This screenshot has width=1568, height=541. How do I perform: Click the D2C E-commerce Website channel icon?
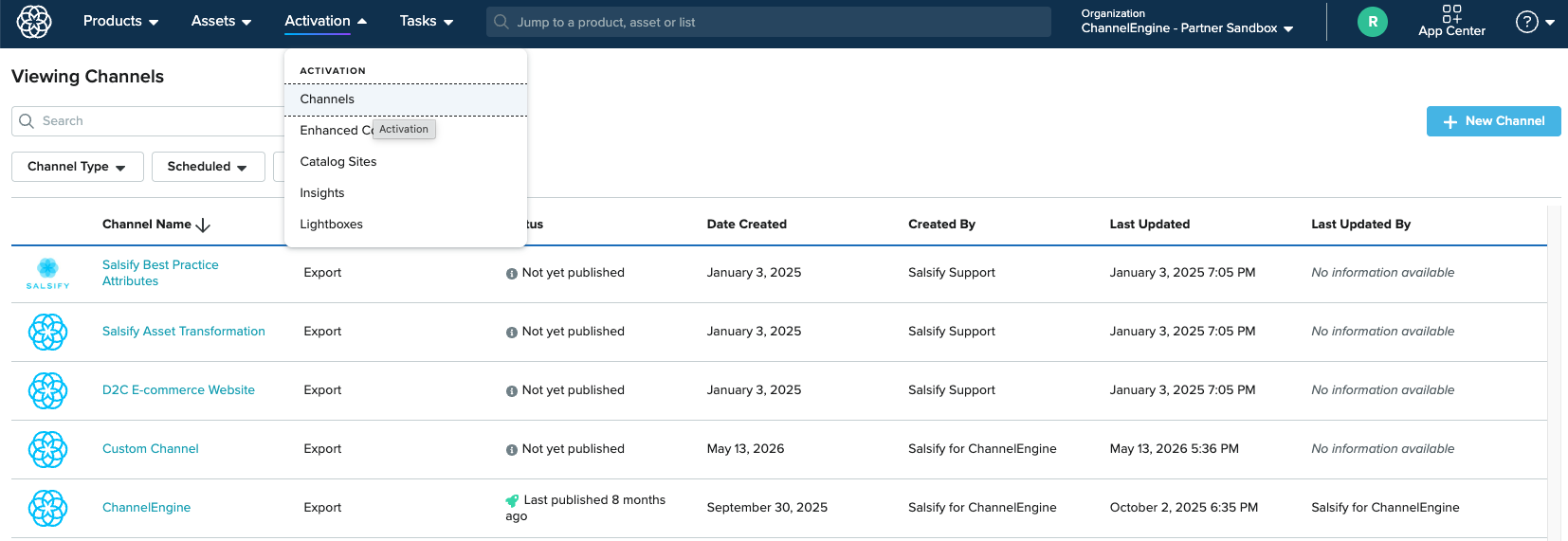[x=47, y=390]
